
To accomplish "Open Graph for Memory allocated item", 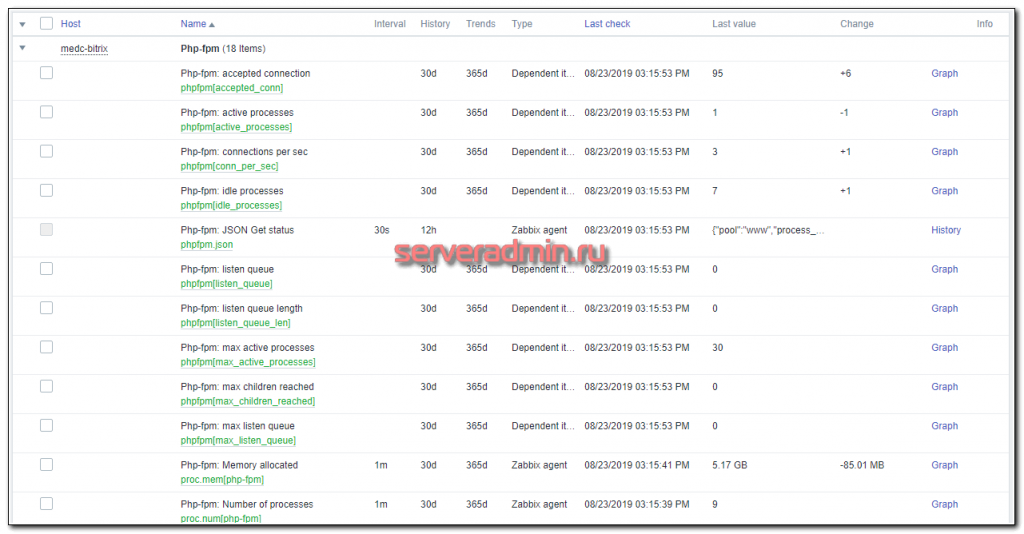I will [944, 465].
